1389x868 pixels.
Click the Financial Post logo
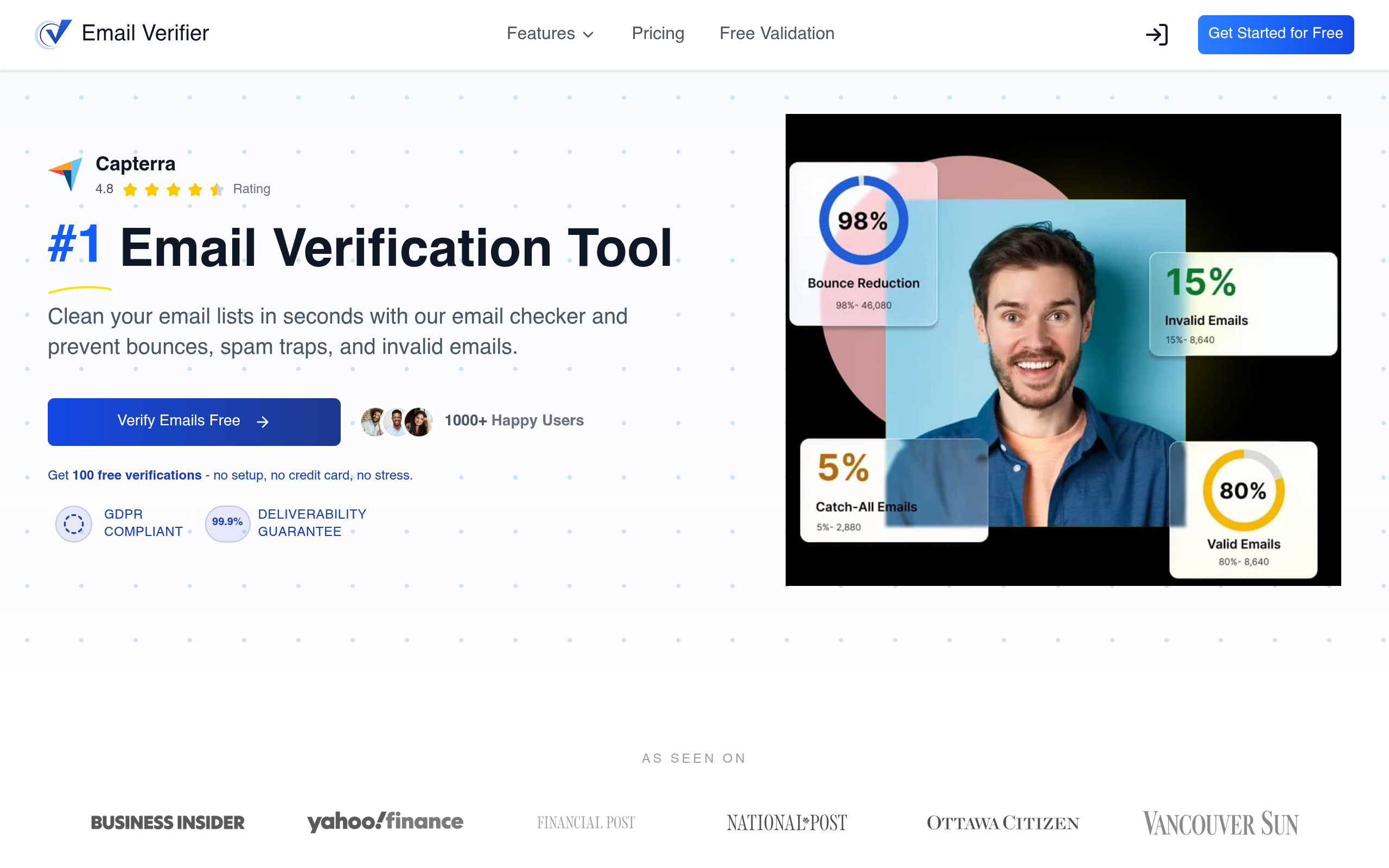click(586, 822)
